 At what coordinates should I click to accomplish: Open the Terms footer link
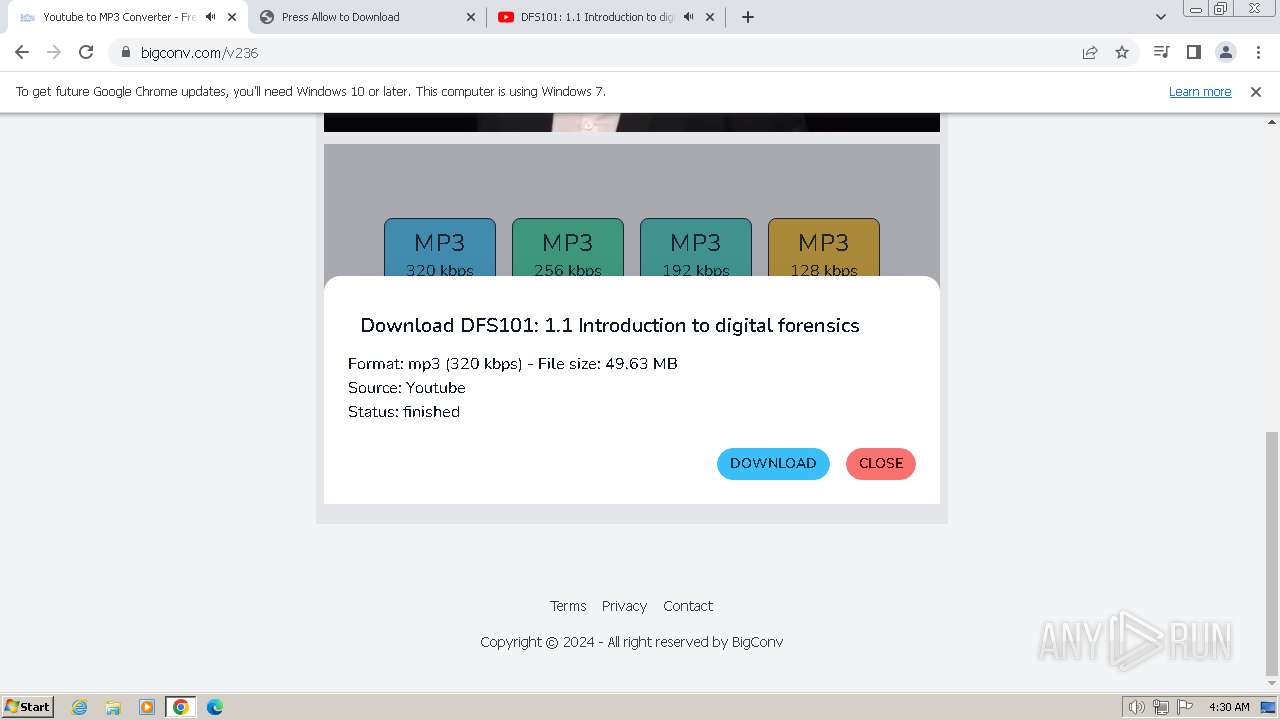pos(568,606)
